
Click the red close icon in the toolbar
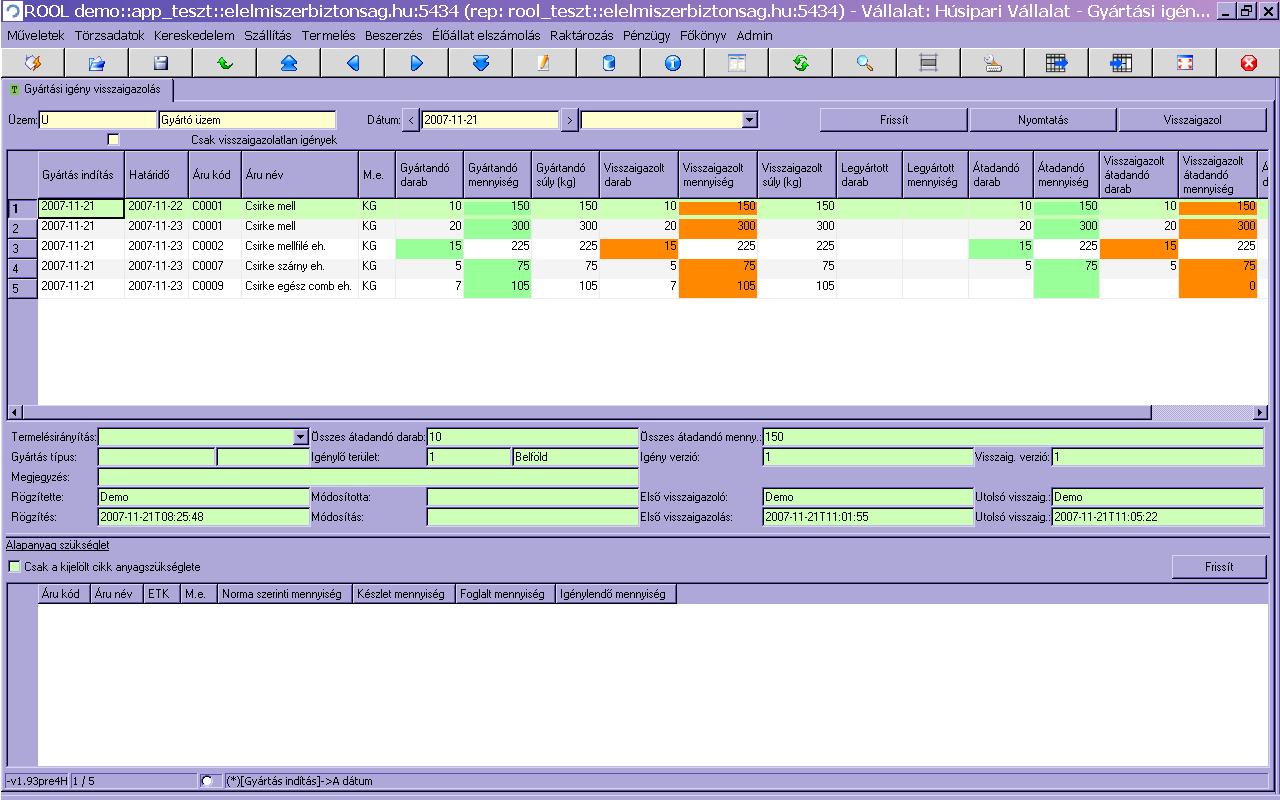click(1248, 63)
